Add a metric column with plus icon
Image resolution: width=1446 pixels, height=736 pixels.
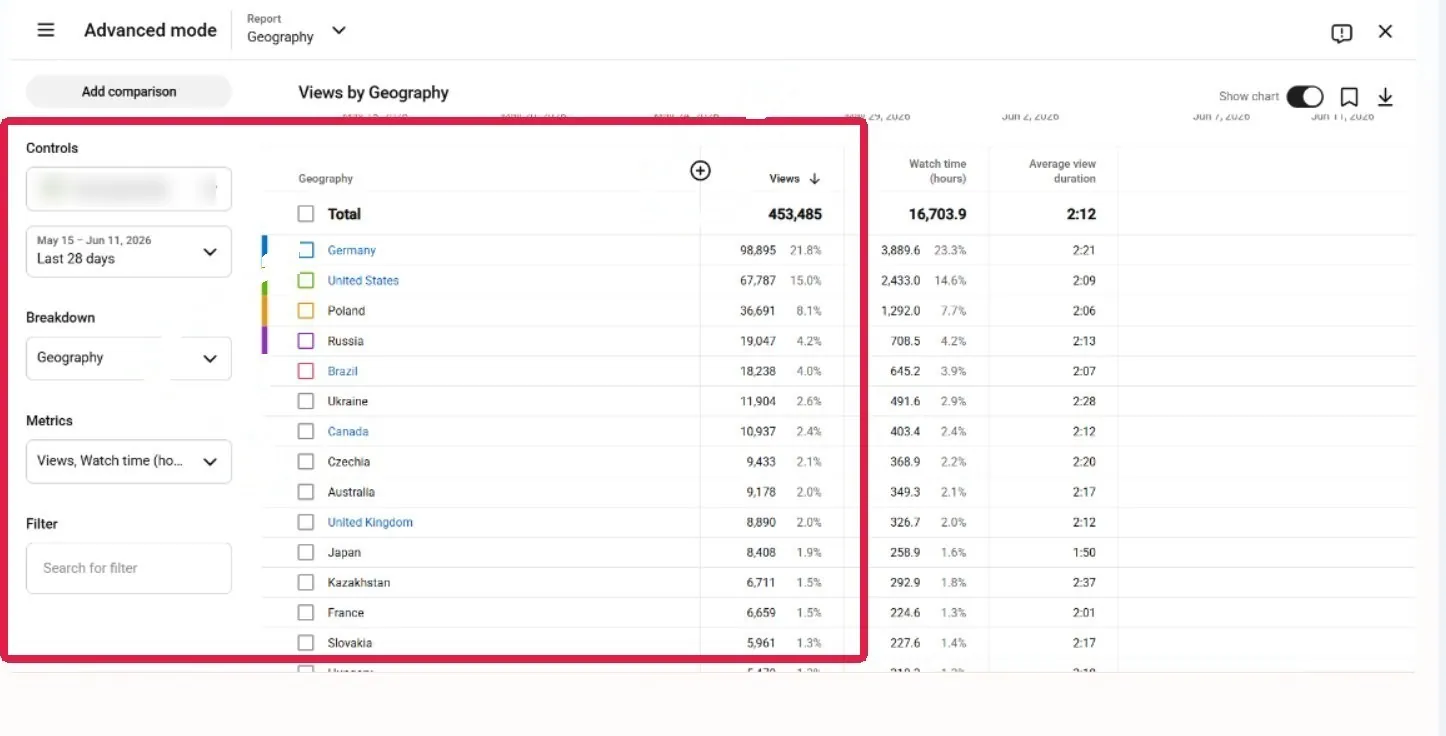[x=701, y=171]
